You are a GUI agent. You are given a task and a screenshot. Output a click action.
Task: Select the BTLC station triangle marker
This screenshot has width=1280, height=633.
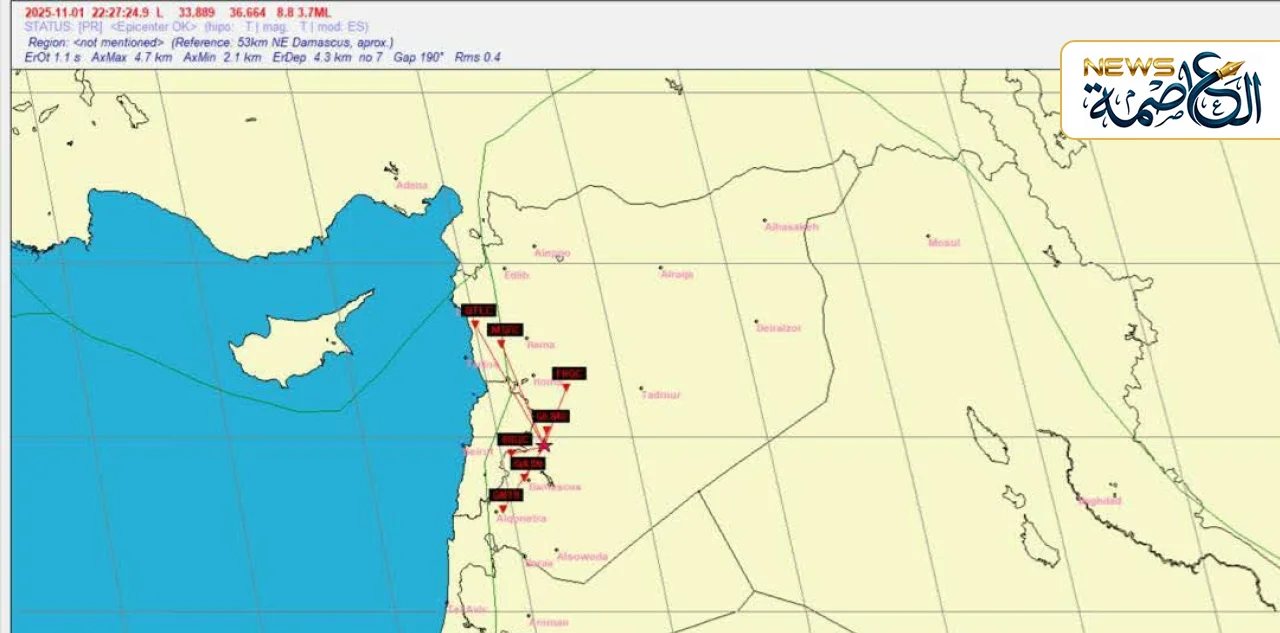tap(474, 324)
